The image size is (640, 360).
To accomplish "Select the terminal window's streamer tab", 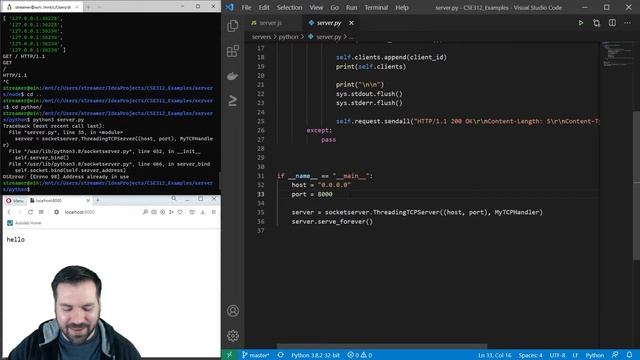I will [42, 7].
